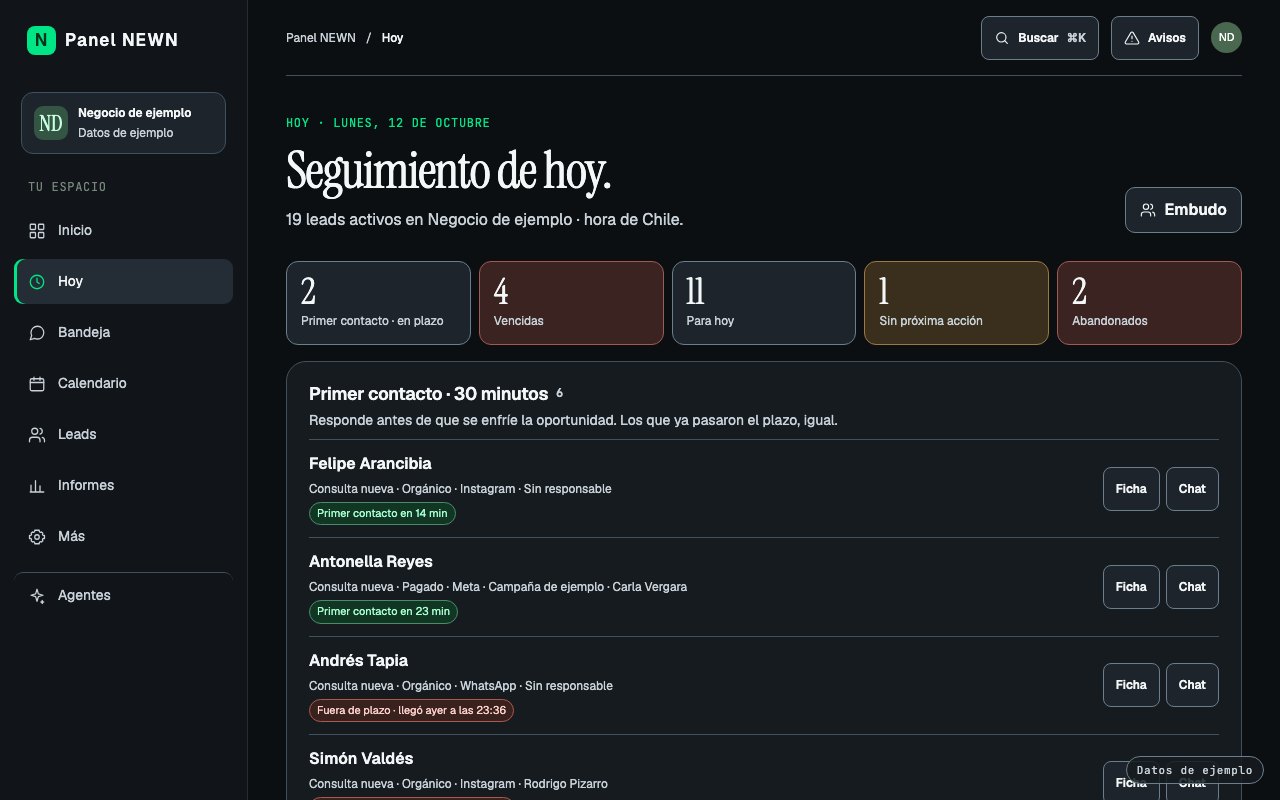Click the Hoy clock icon

pos(37,282)
